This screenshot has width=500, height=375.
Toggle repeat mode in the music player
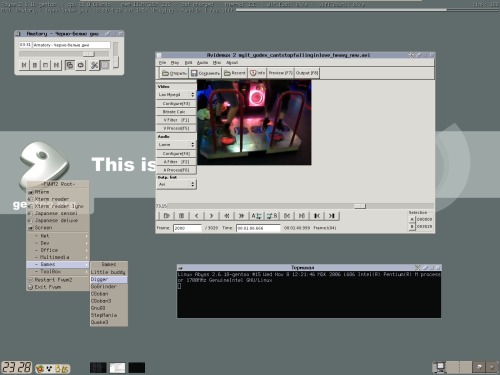click(81, 65)
